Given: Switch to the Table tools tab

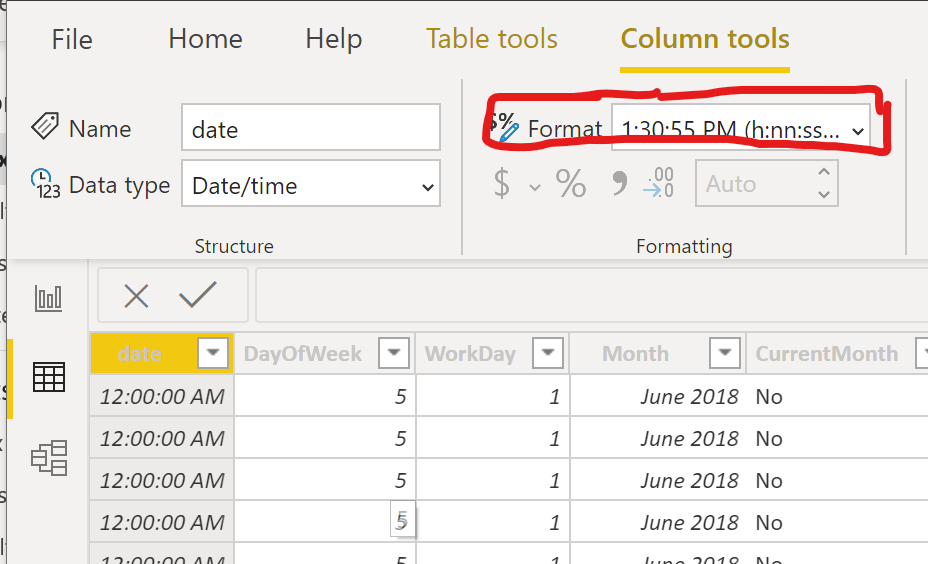Looking at the screenshot, I should (491, 39).
